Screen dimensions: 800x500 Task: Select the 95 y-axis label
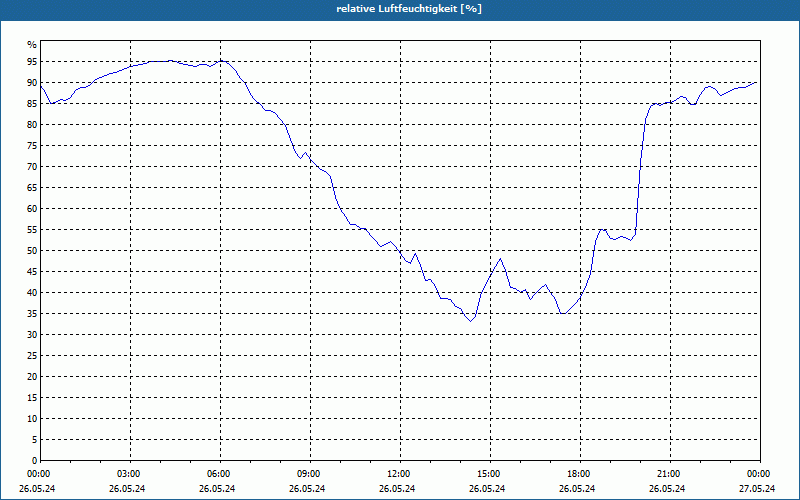(32, 62)
